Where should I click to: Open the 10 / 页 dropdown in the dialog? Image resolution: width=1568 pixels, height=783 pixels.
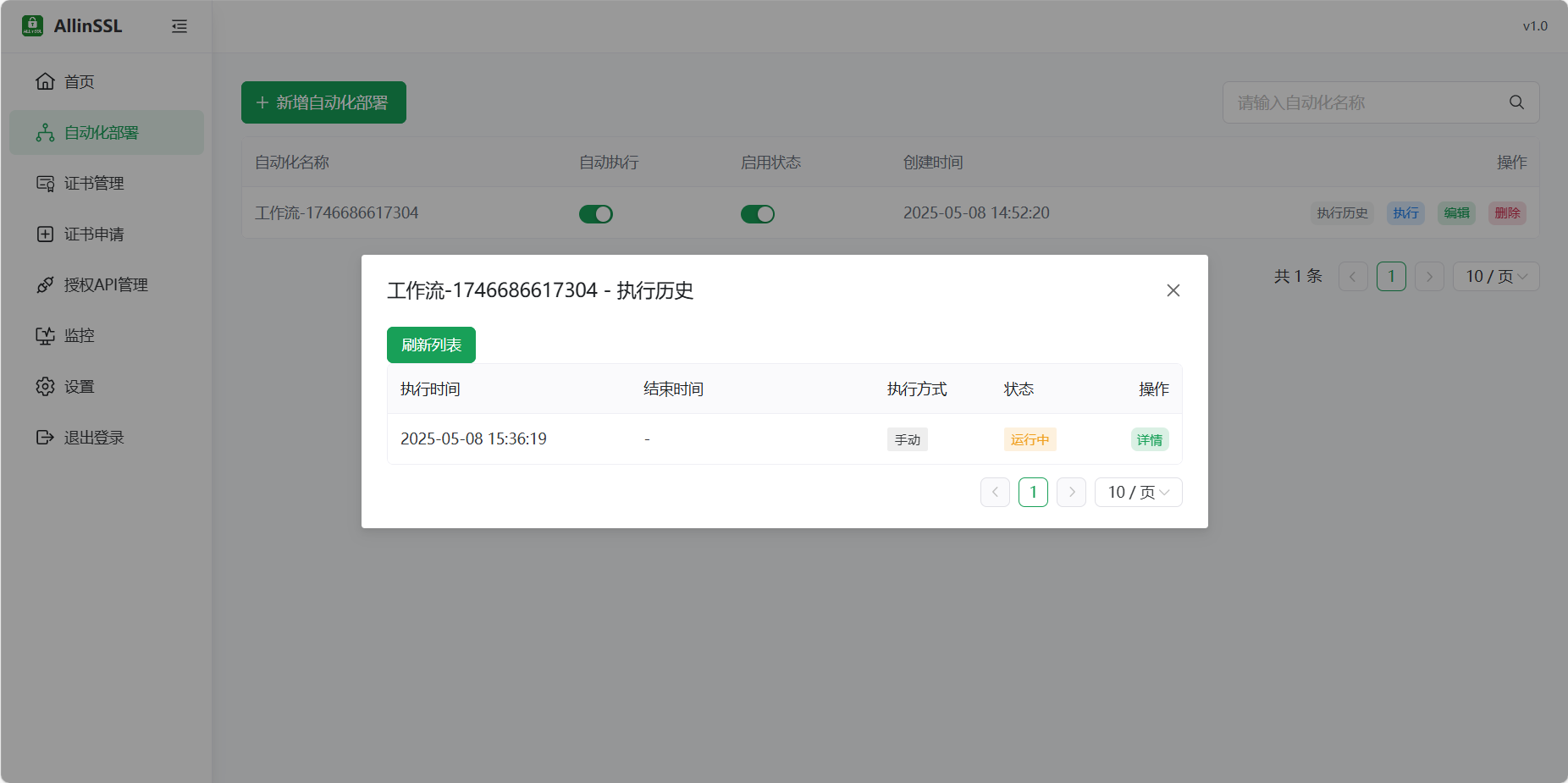(1138, 492)
